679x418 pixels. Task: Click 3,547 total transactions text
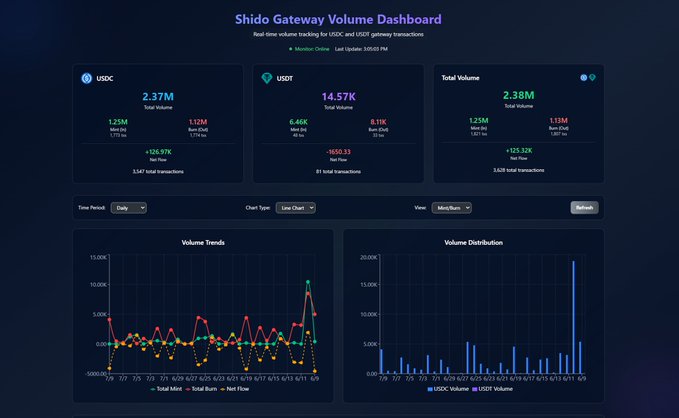(158, 172)
